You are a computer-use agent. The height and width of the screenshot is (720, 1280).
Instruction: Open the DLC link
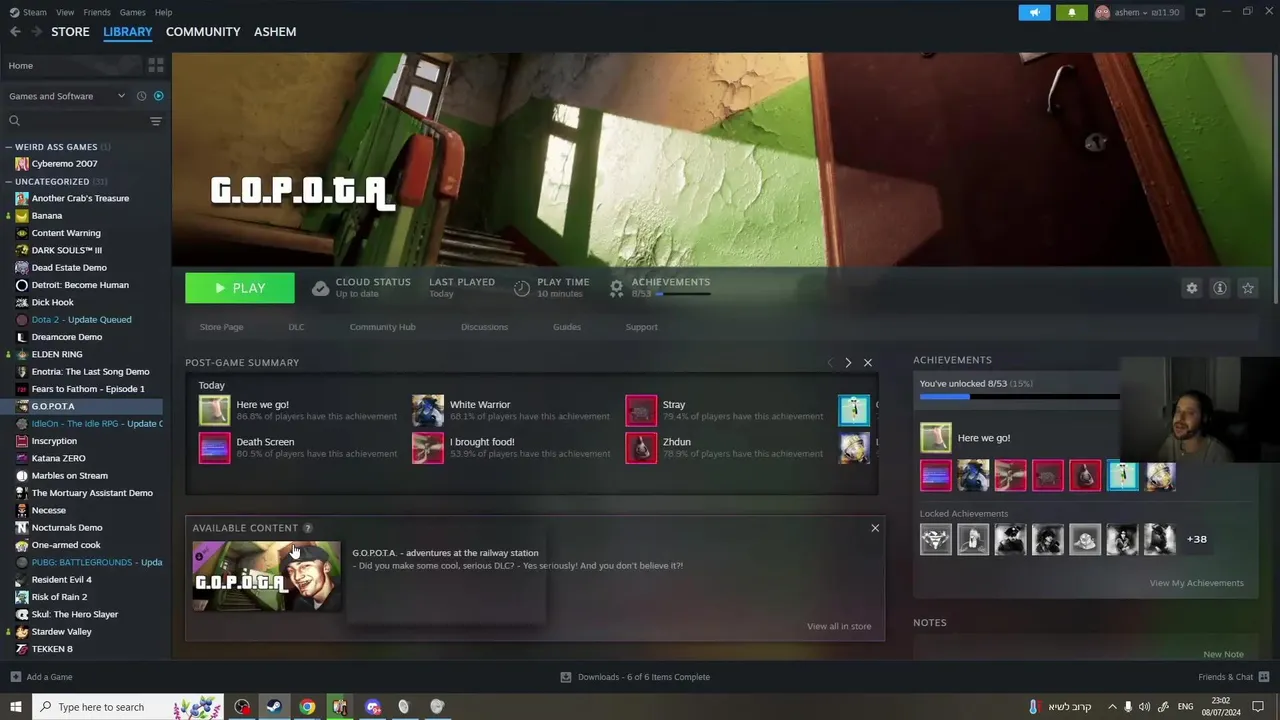tap(296, 327)
